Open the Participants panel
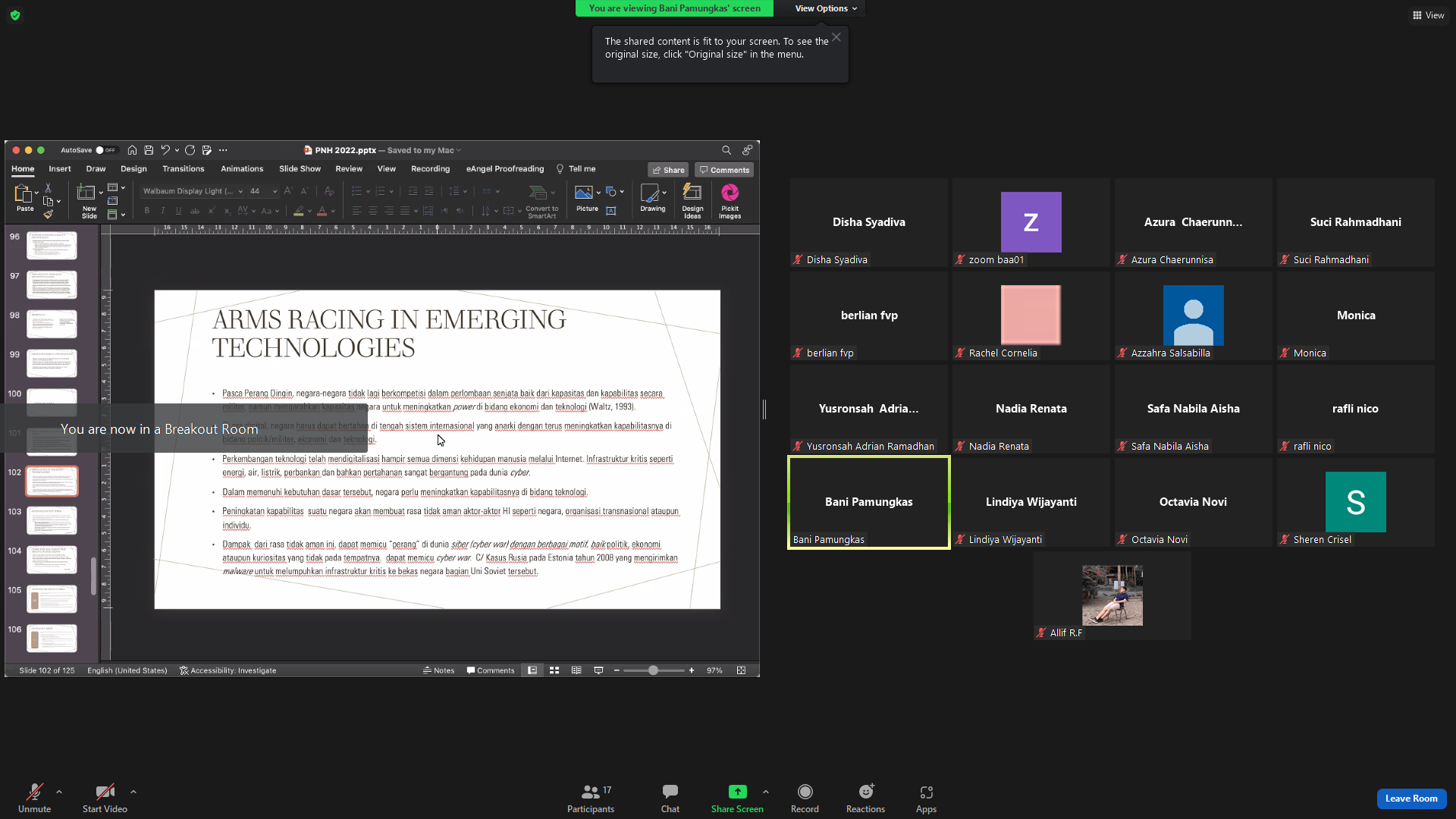The height and width of the screenshot is (819, 1456). (591, 798)
